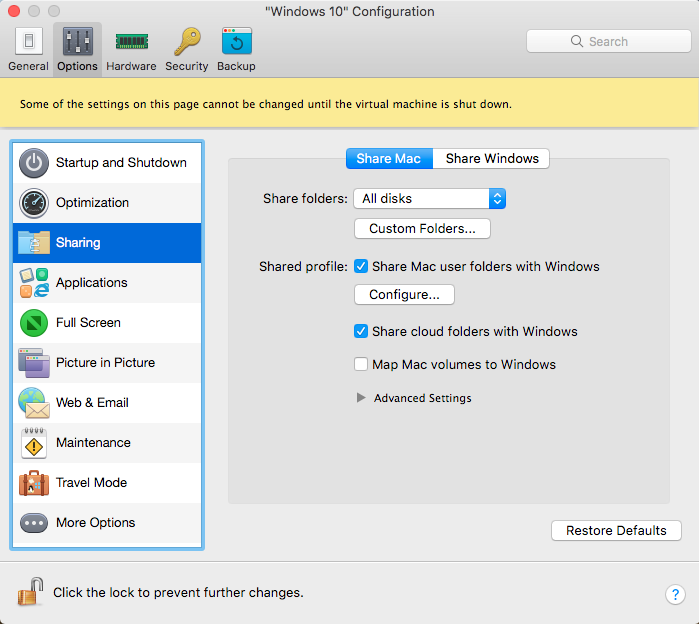Open the Backup toolbar icon
Viewport: 699px width, 624px height.
236,42
